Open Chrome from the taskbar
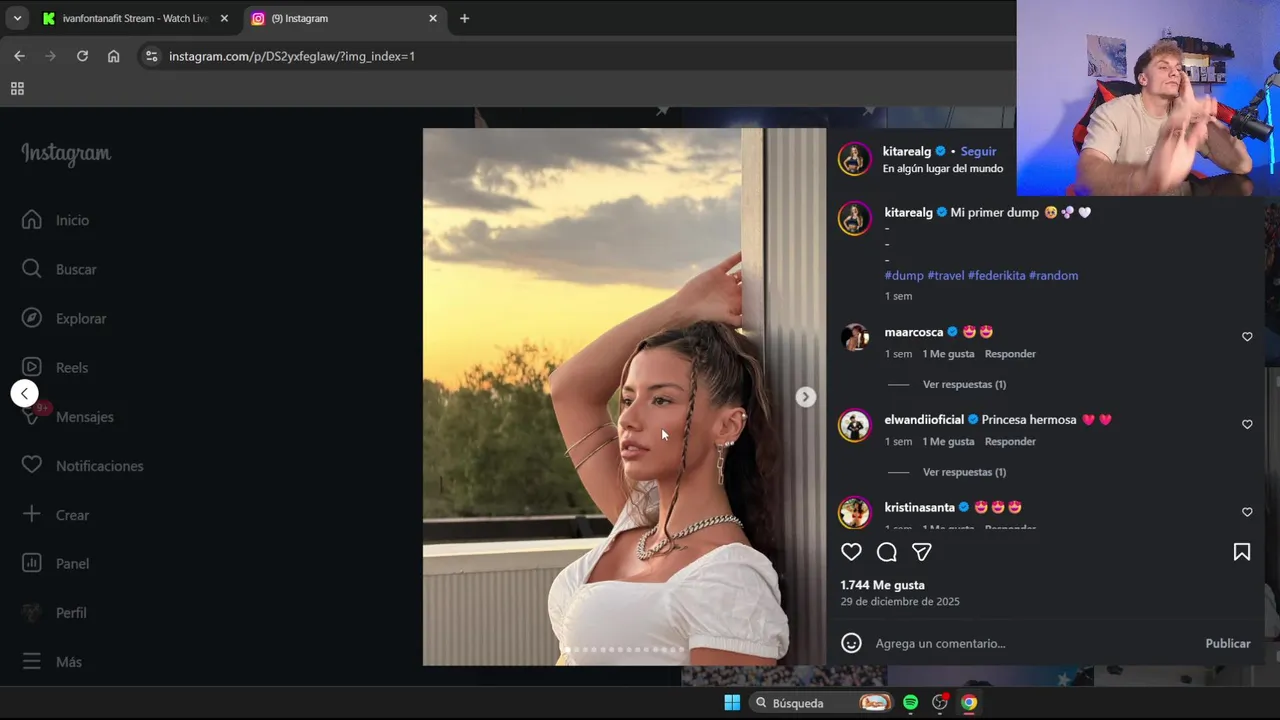The image size is (1280, 720). coord(969,702)
